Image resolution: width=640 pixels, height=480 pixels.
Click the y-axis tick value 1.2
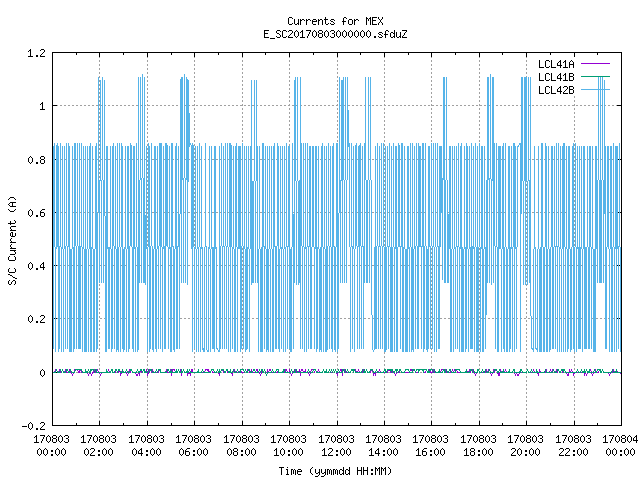point(36,53)
